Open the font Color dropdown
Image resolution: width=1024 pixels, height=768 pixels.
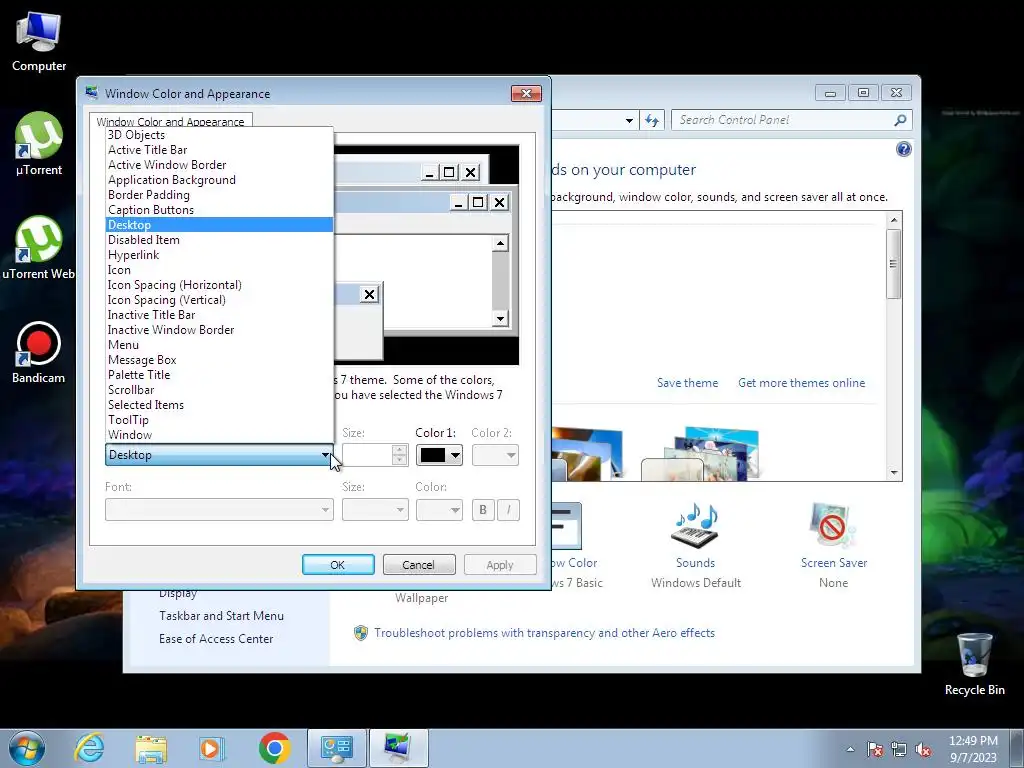coord(439,509)
